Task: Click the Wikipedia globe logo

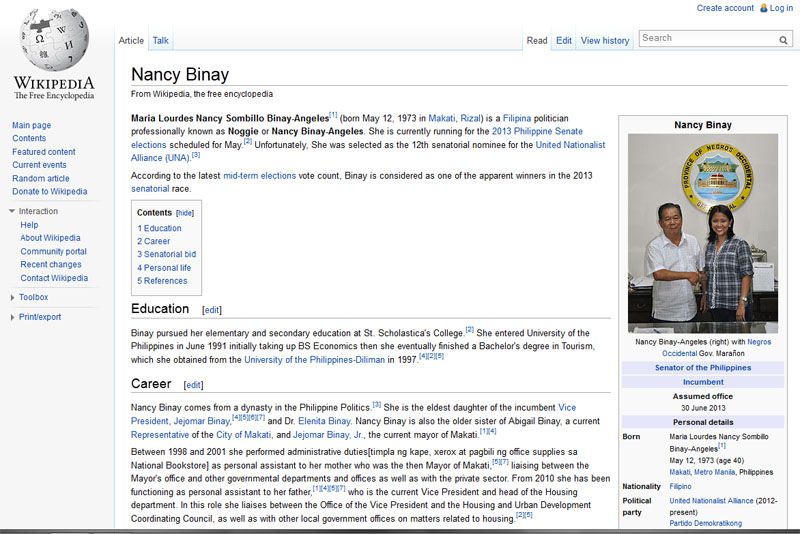Action: point(54,39)
